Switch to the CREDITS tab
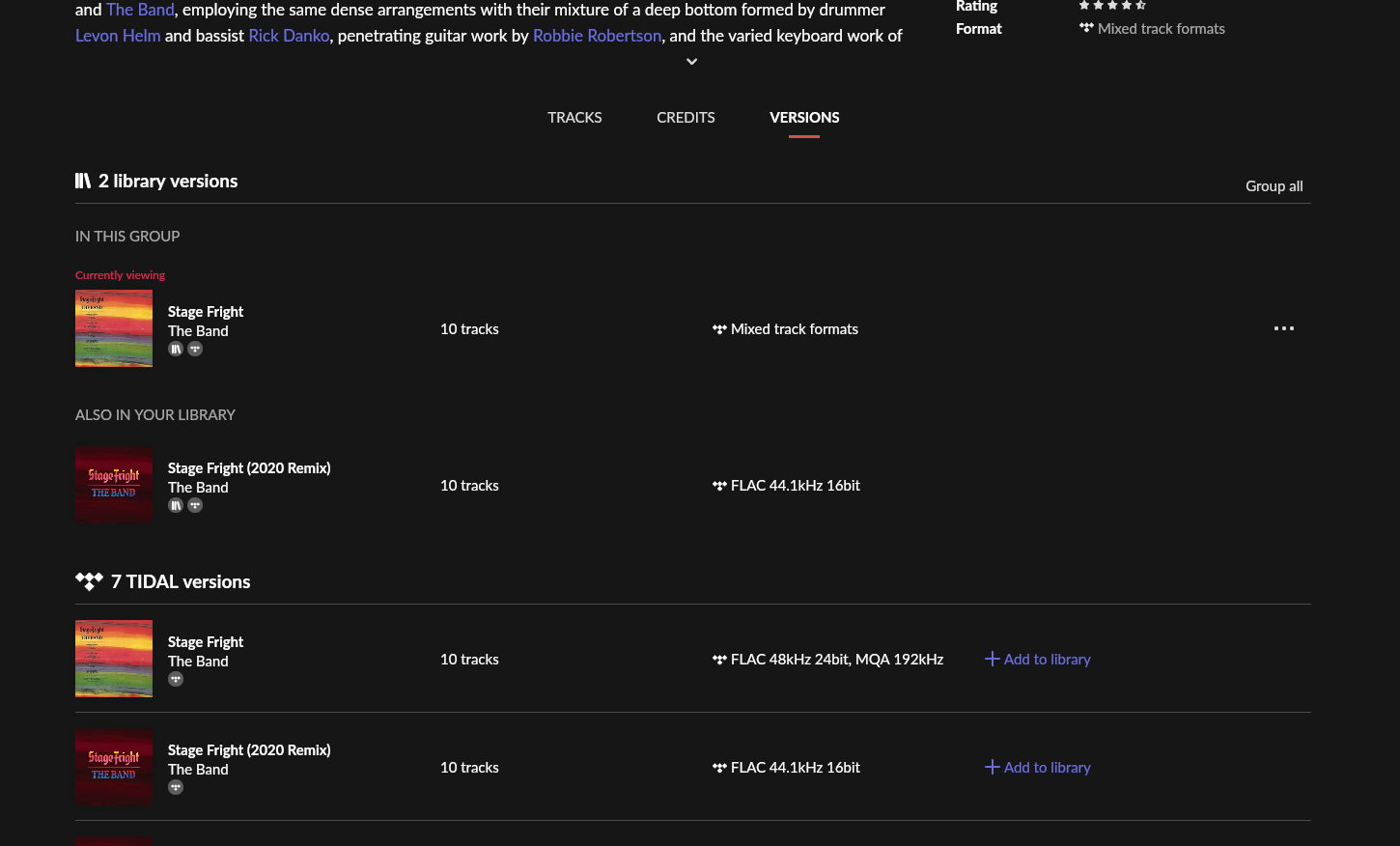Viewport: 1400px width, 846px height. [686, 117]
